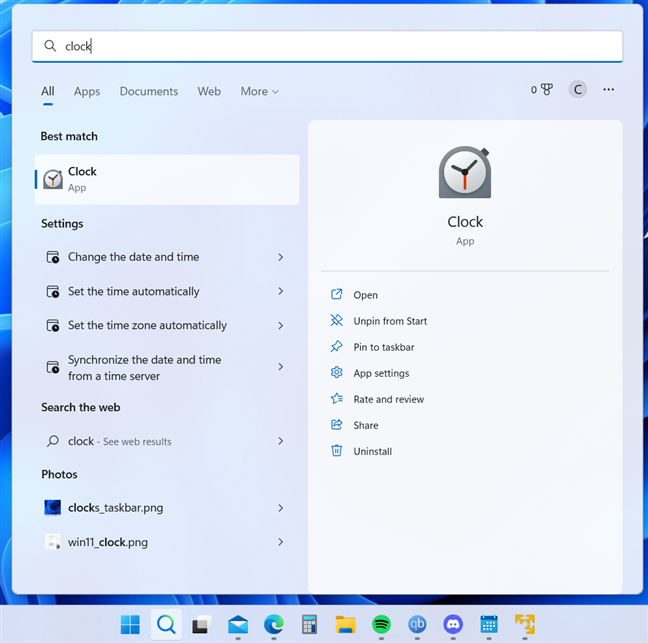Click the yellow arrows app icon on taskbar
This screenshot has width=648, height=643.
(525, 624)
